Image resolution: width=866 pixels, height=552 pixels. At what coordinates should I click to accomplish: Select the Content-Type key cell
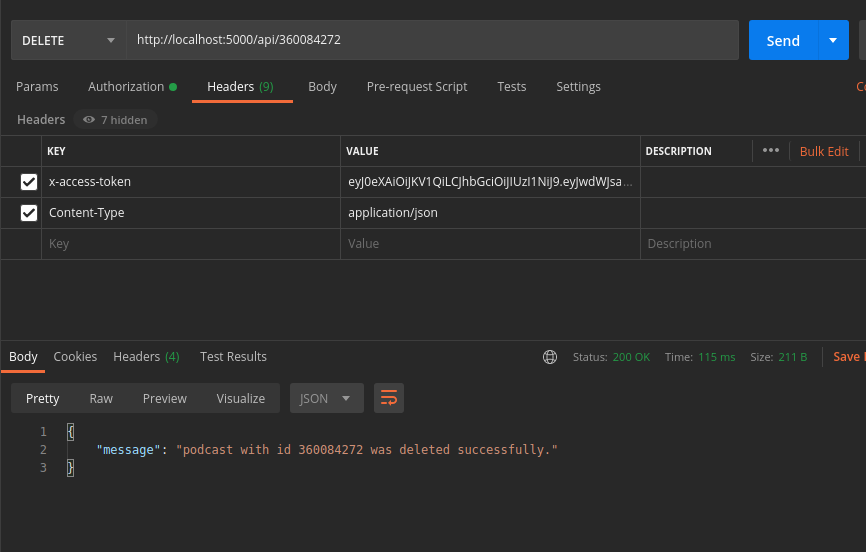click(x=191, y=213)
